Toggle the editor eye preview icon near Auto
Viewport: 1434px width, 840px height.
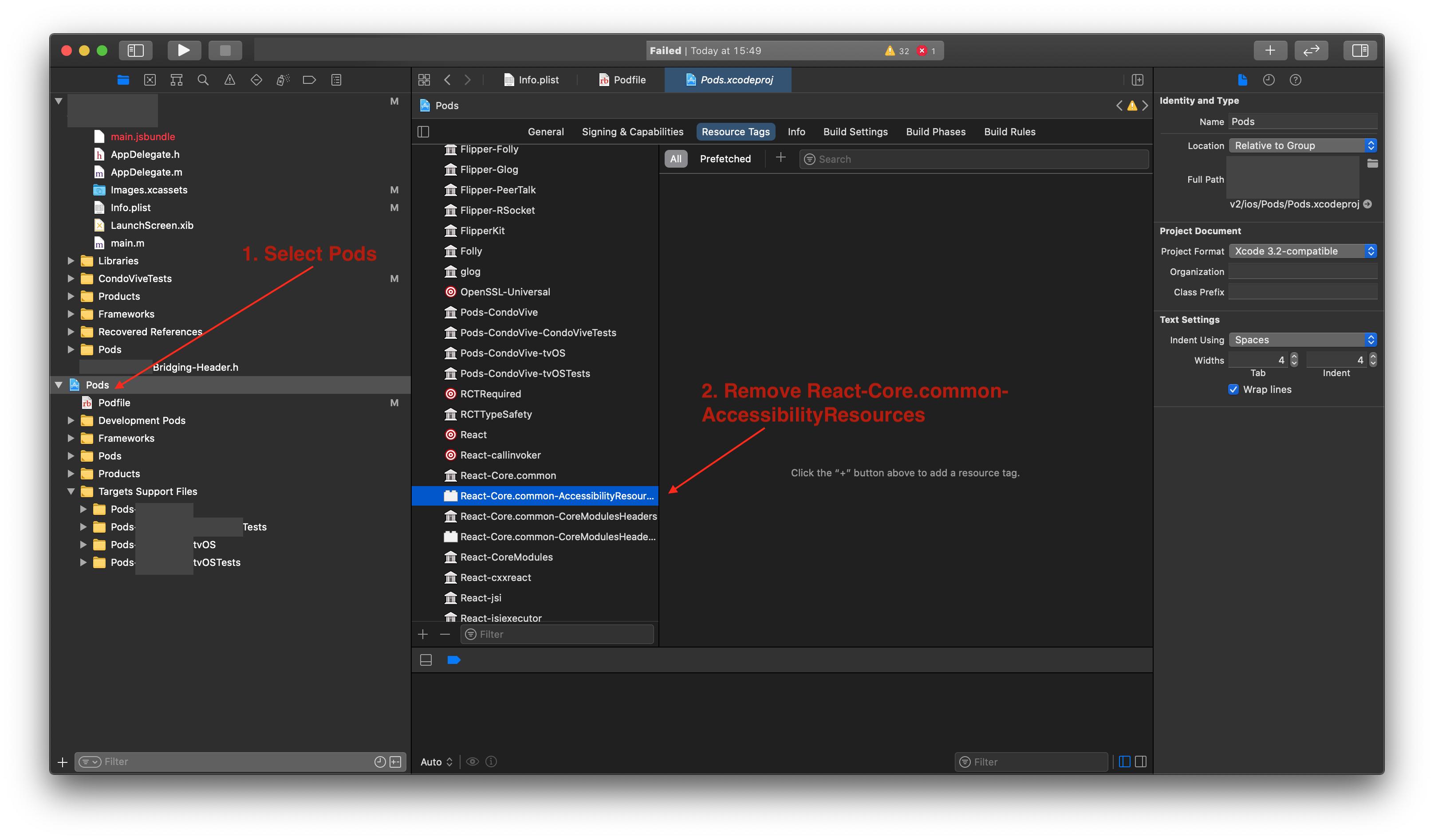tap(473, 761)
